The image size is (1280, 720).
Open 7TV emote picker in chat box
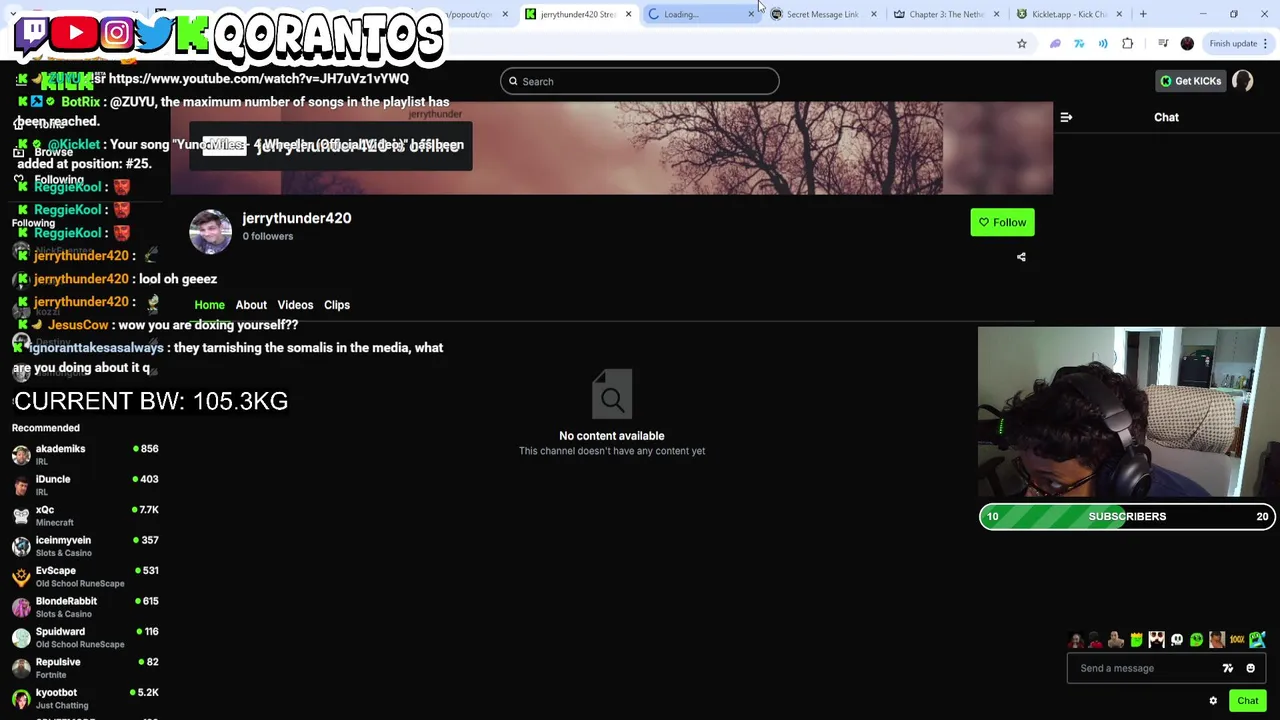pyautogui.click(x=1228, y=668)
